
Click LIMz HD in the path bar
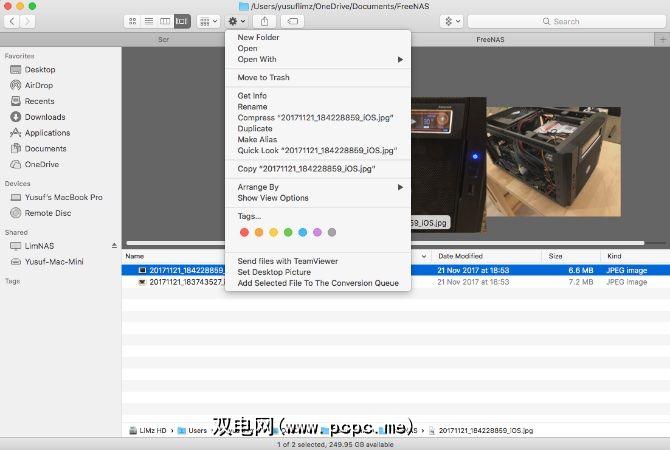pos(148,430)
